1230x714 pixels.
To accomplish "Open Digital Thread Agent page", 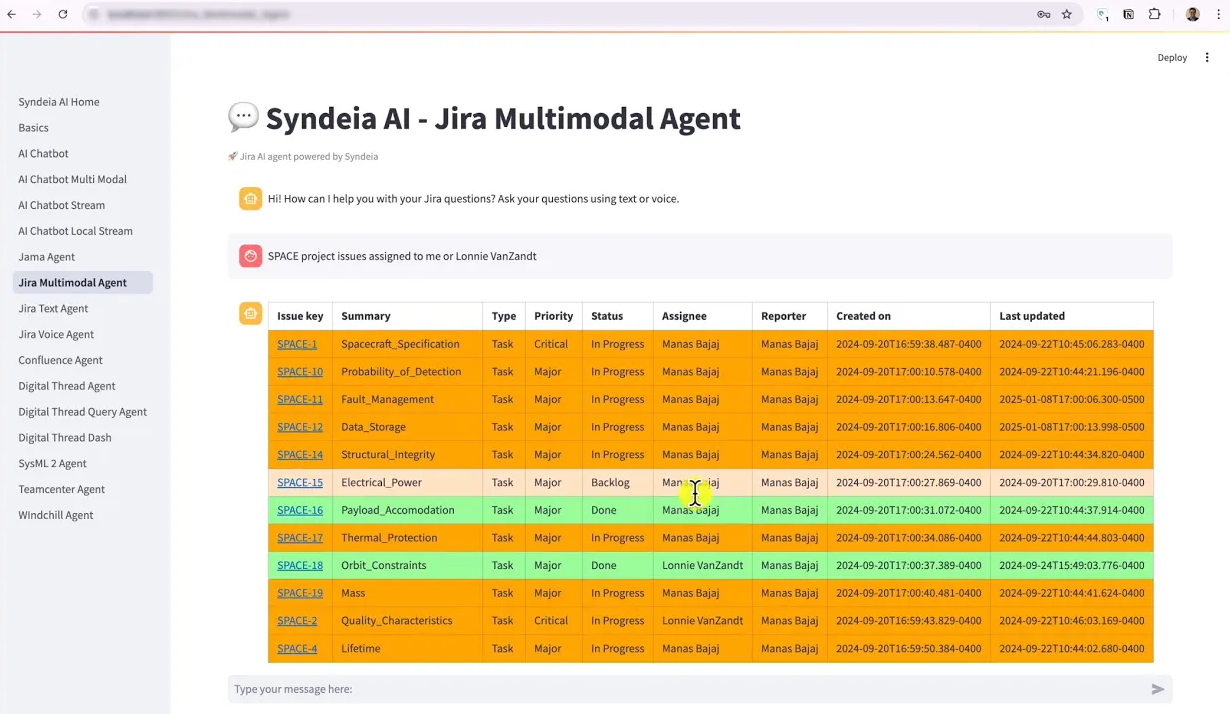I will coord(67,386).
